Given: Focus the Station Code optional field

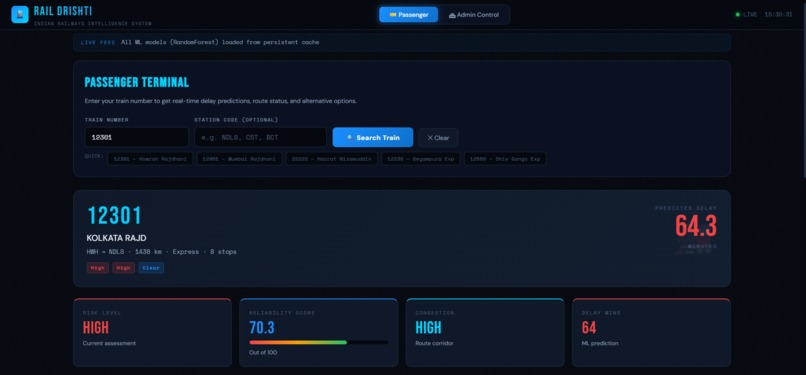Looking at the screenshot, I should pyautogui.click(x=260, y=137).
